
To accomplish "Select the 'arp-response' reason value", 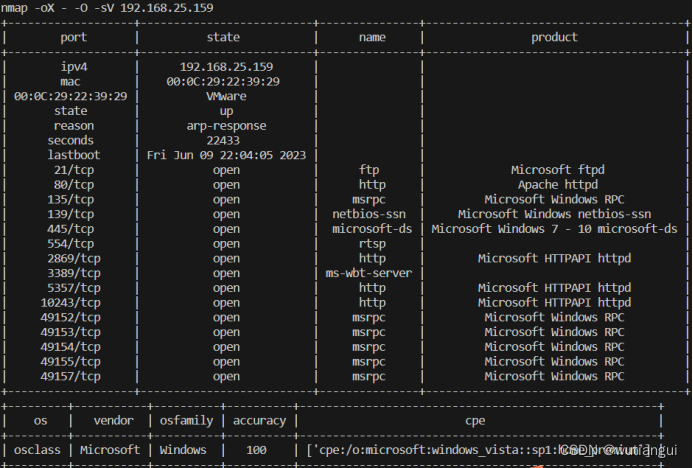I will (x=226, y=126).
